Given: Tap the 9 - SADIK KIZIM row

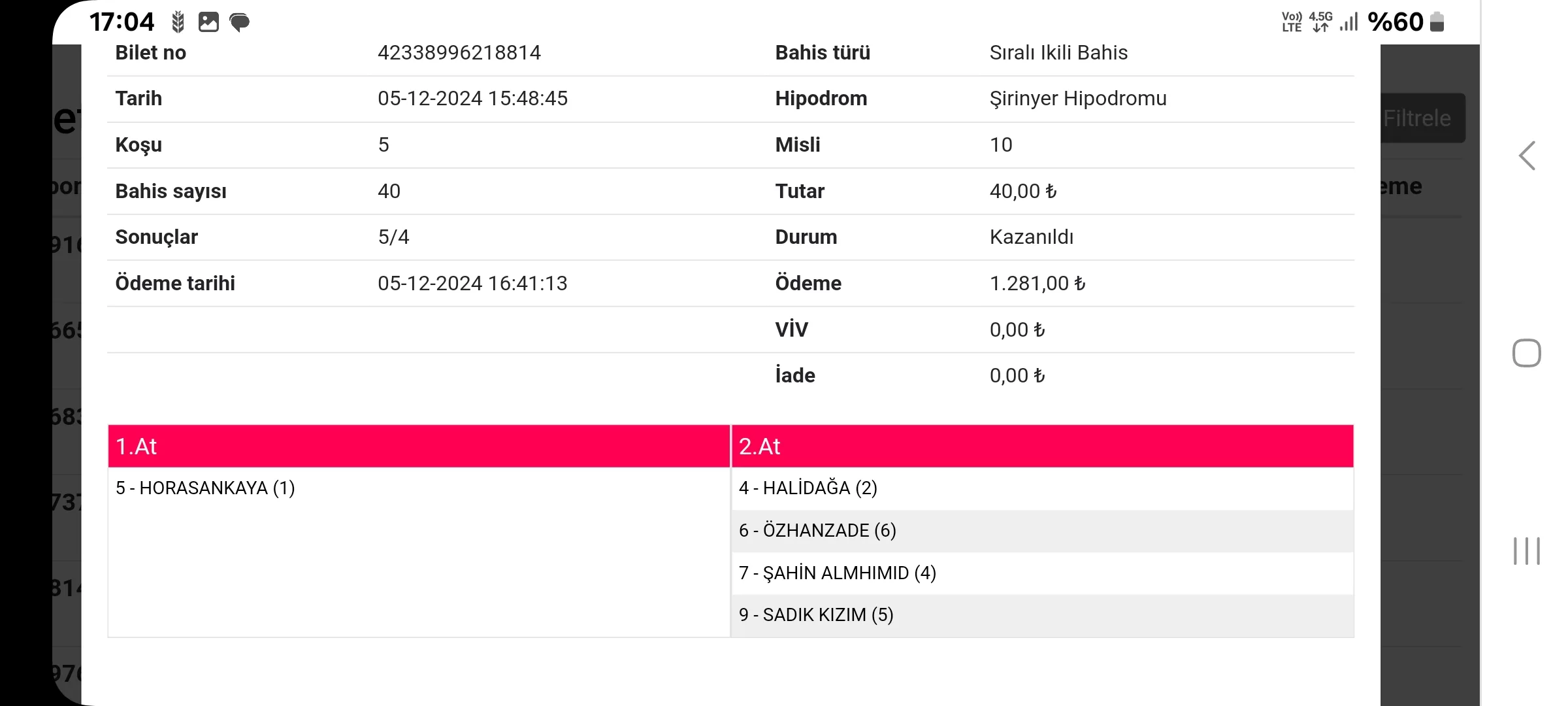Looking at the screenshot, I should [x=816, y=615].
